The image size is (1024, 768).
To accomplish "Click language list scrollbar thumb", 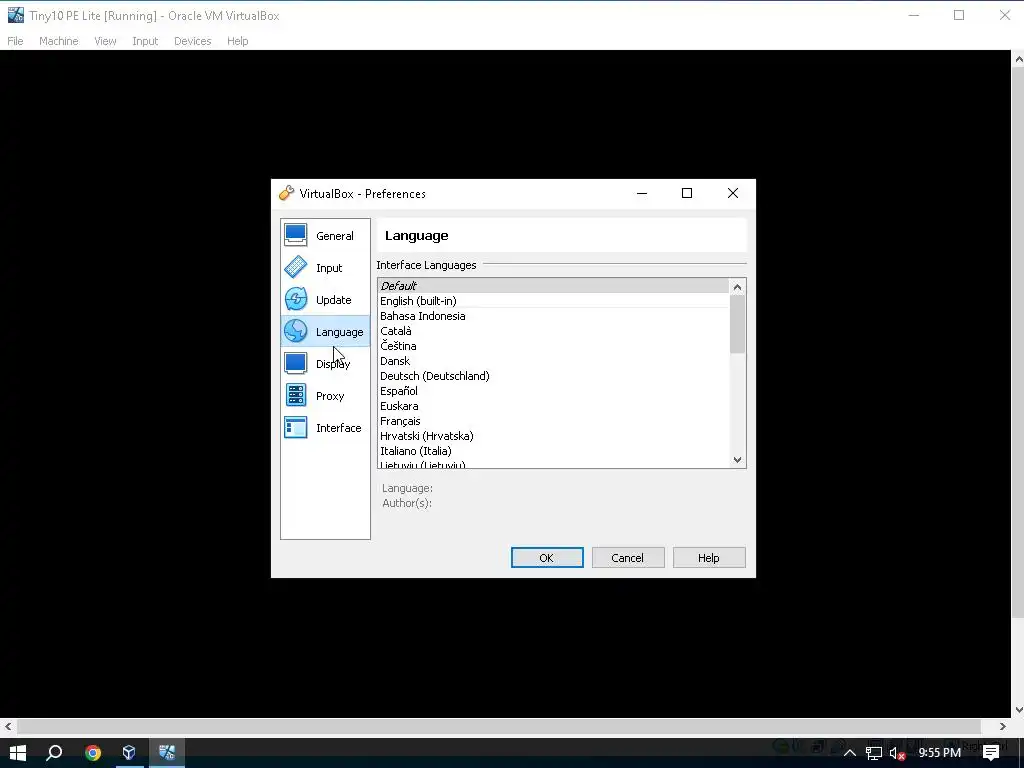I will pyautogui.click(x=737, y=324).
